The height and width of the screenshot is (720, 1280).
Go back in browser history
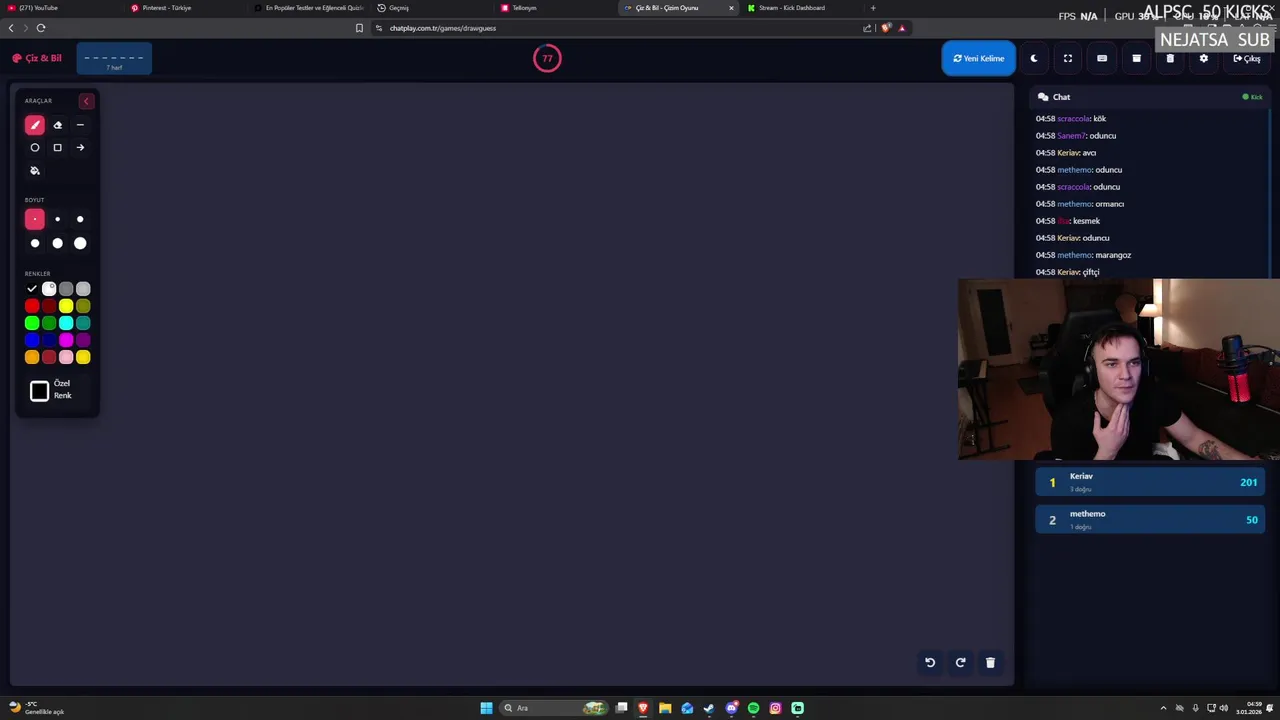[x=11, y=28]
